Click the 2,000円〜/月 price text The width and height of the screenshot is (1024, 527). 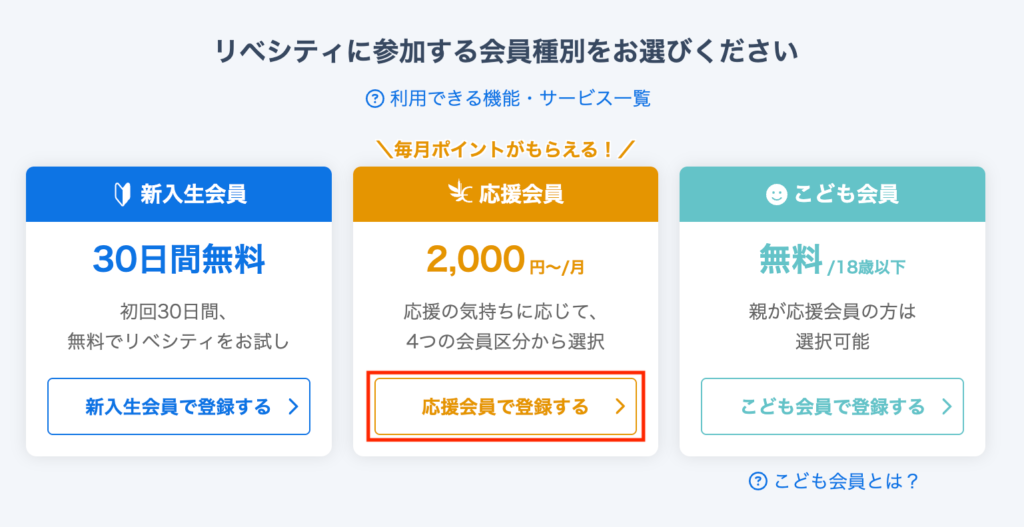click(505, 261)
